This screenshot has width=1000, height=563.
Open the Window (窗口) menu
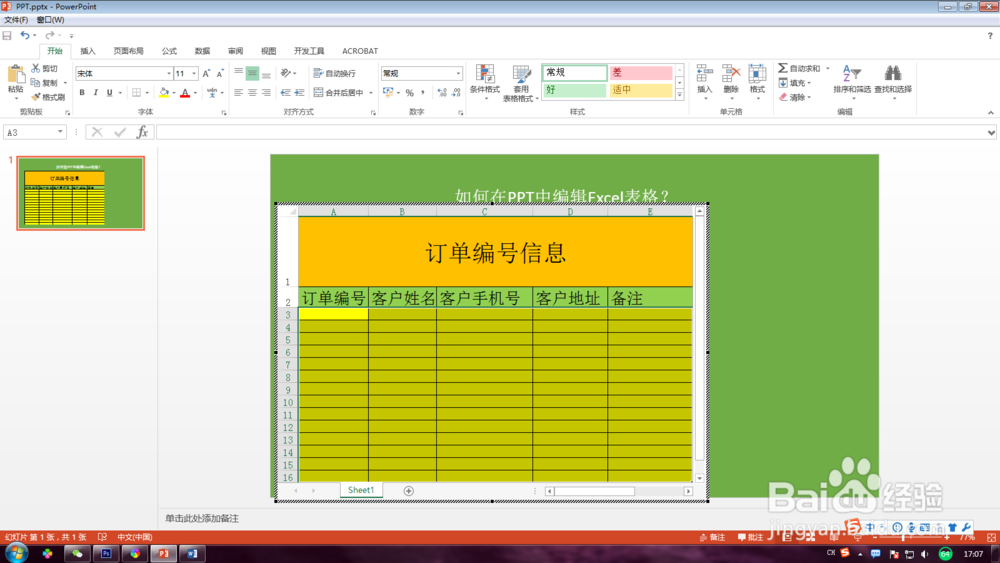[50, 20]
